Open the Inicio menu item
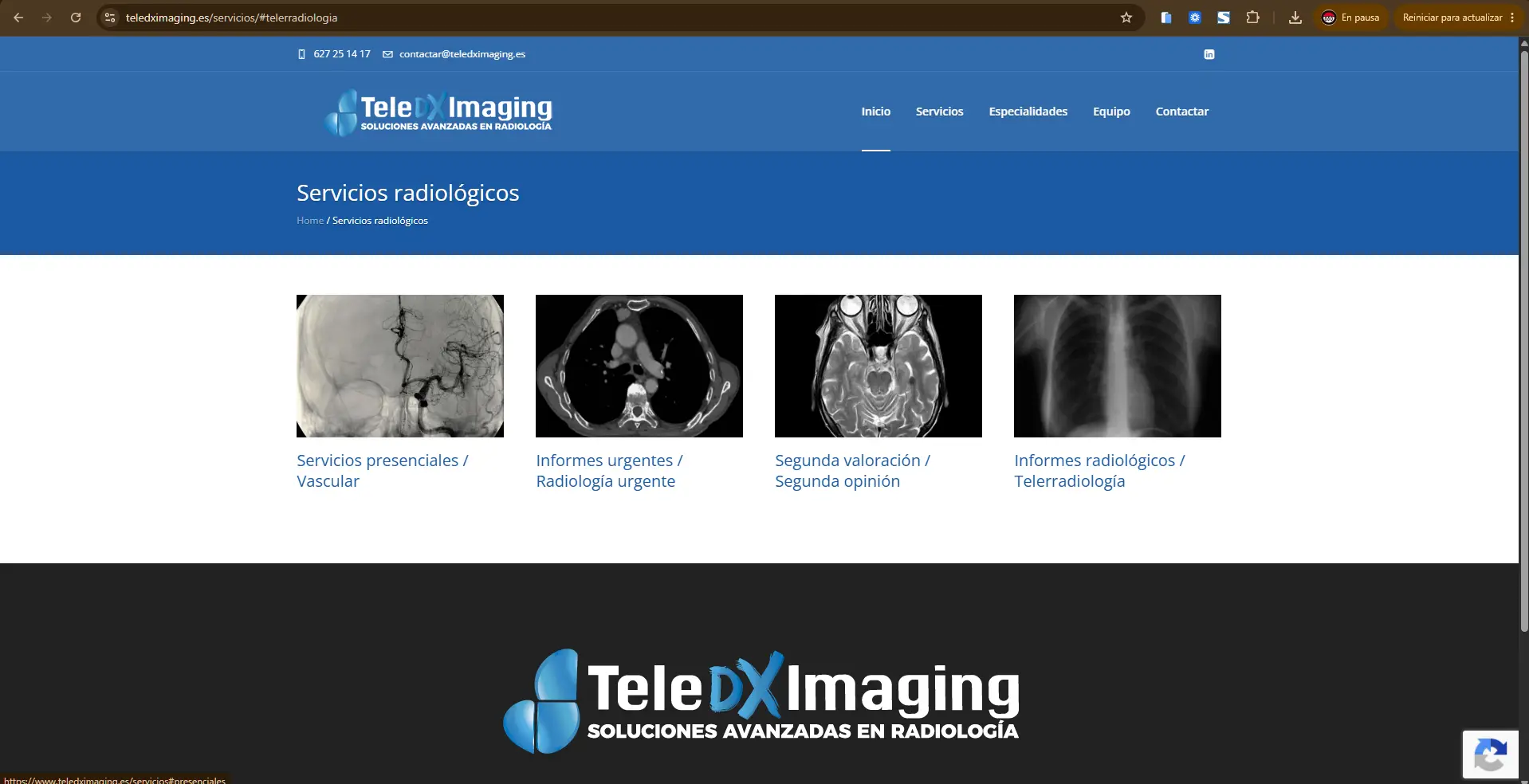 point(876,112)
